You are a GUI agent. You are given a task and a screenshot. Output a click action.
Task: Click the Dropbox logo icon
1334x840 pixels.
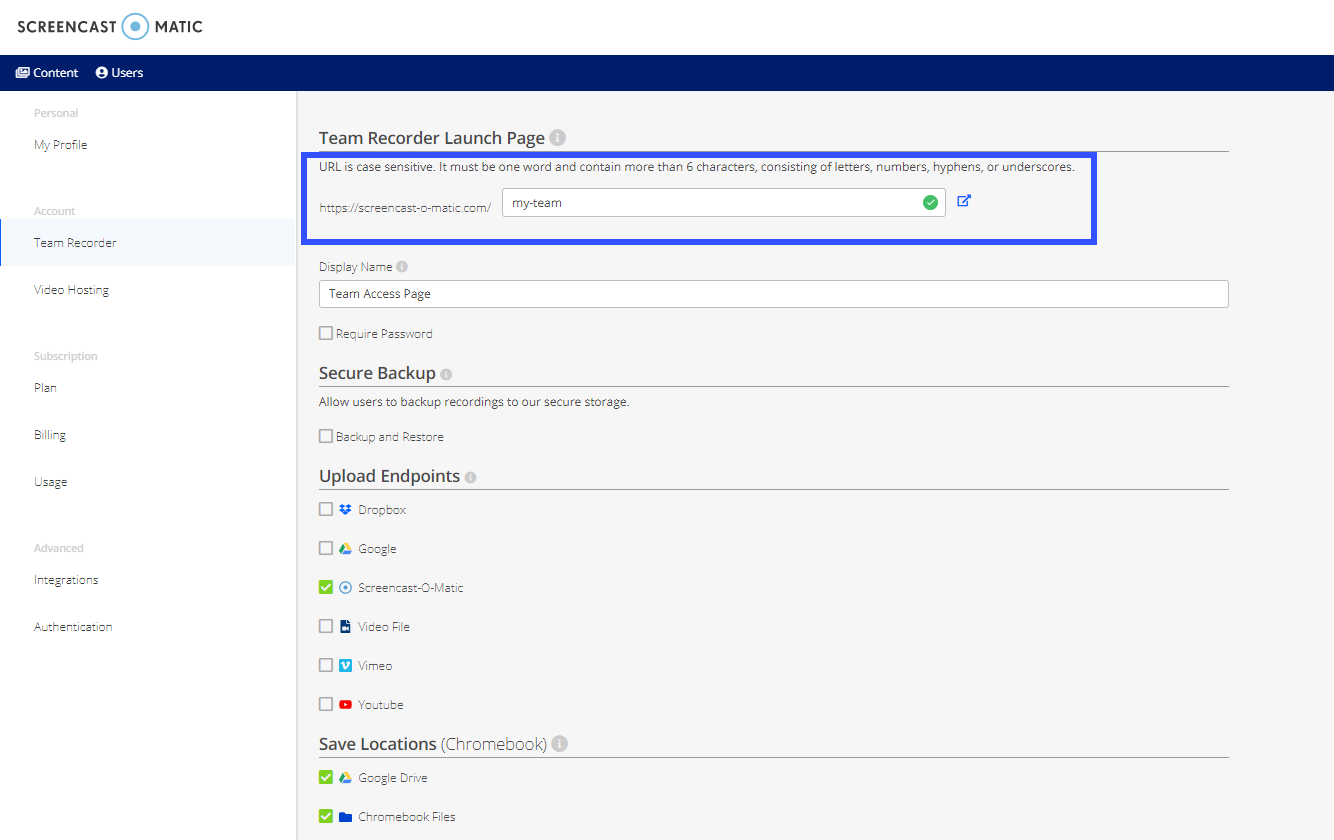[346, 509]
